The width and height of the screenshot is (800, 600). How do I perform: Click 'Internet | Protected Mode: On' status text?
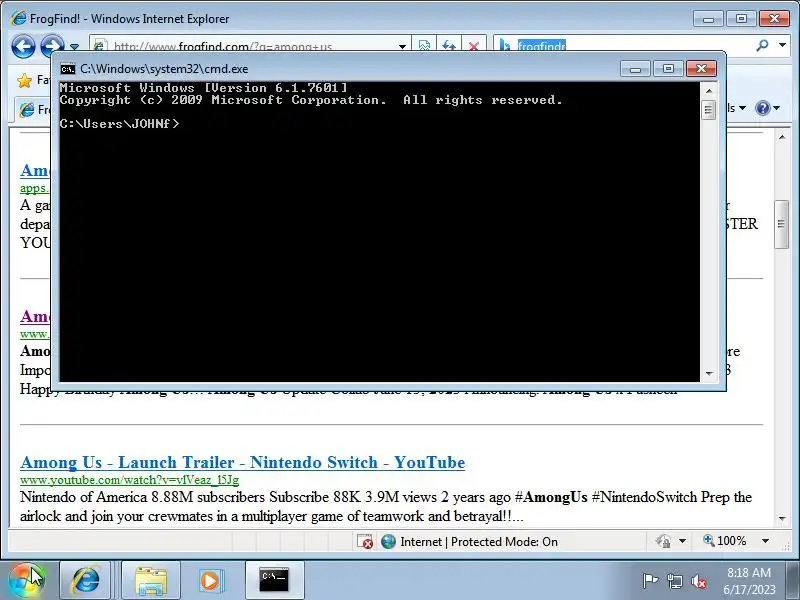tap(479, 541)
